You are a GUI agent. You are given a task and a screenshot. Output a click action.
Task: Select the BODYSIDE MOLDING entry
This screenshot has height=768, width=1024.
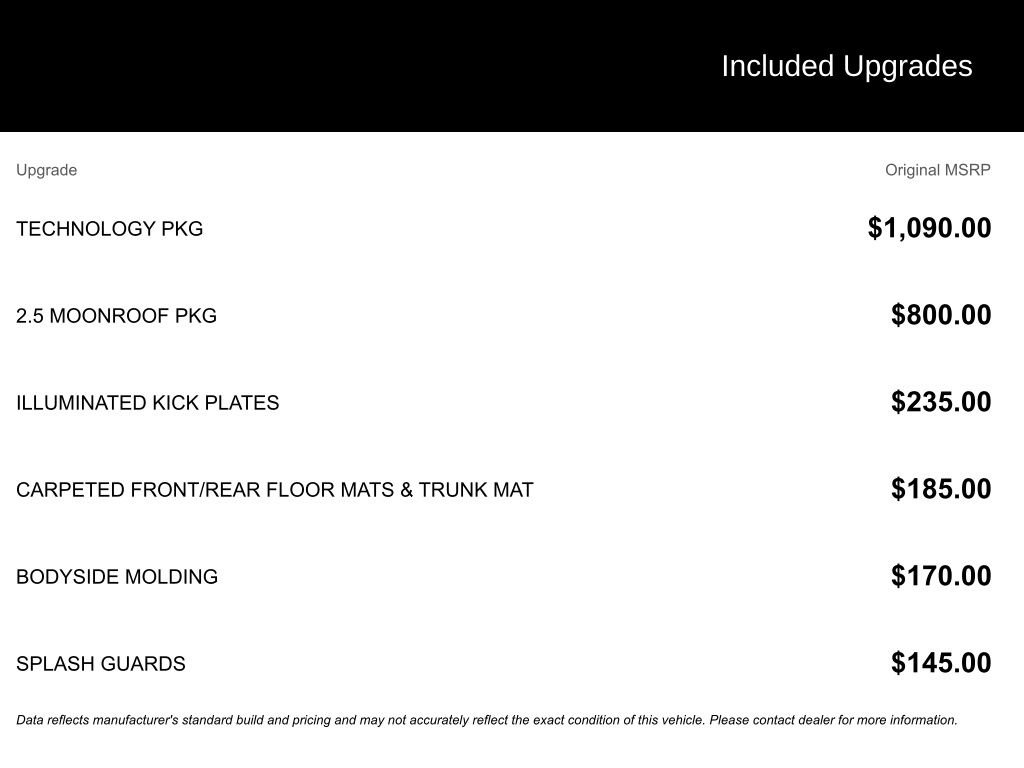tap(117, 577)
